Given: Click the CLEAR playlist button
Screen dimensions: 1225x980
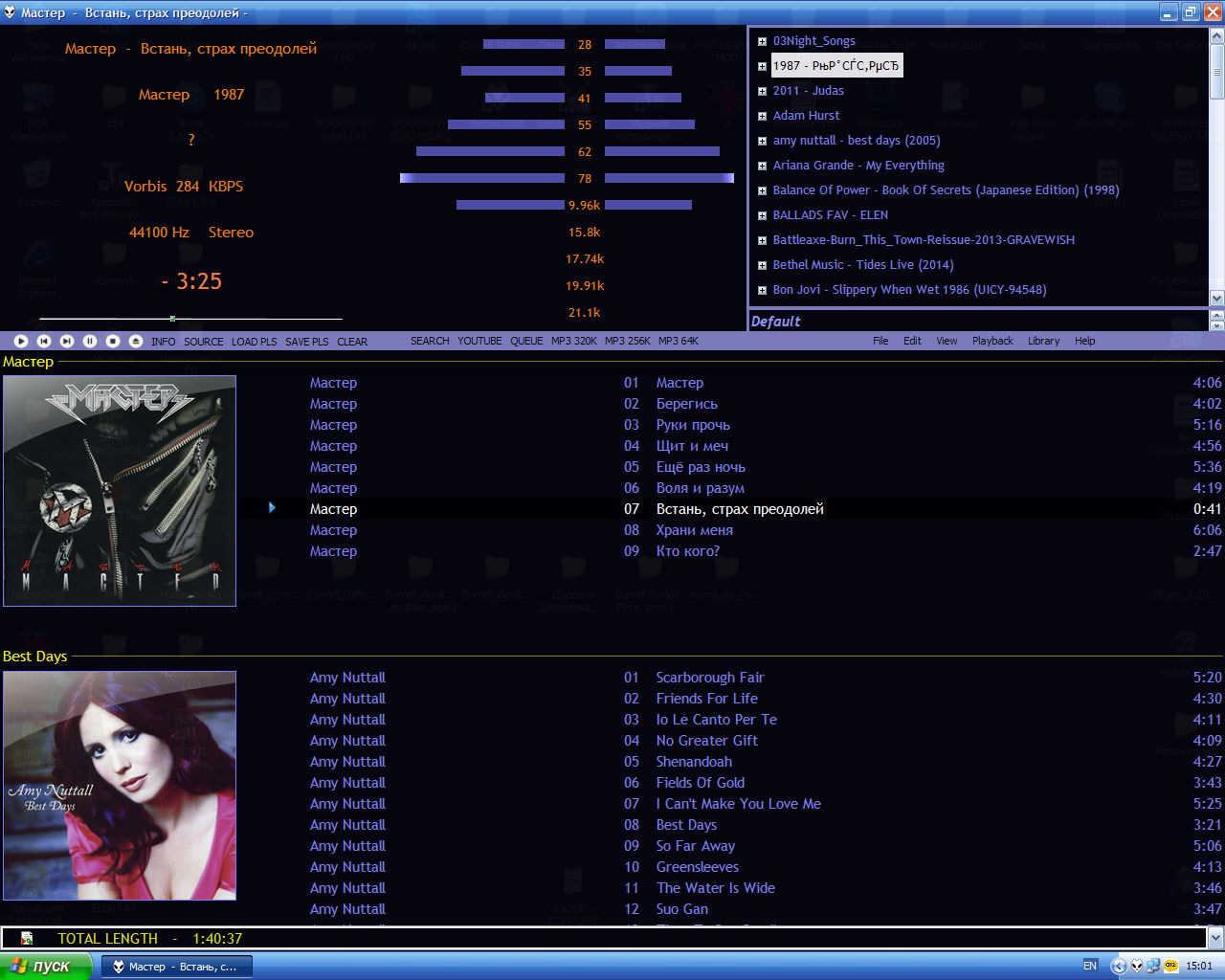Looking at the screenshot, I should 352,342.
